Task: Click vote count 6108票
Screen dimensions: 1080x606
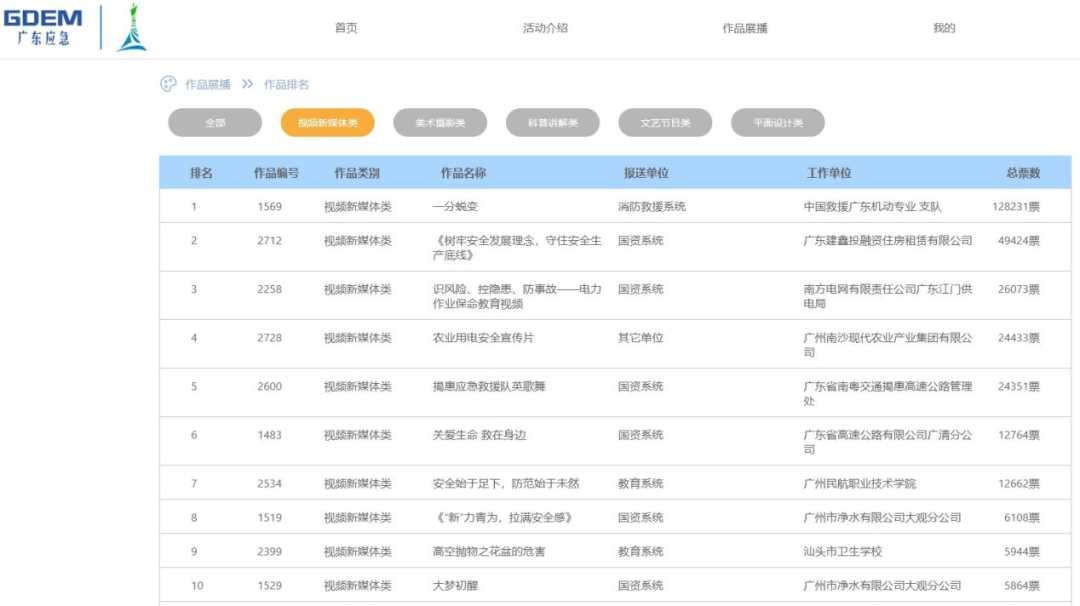Action: [x=1021, y=517]
